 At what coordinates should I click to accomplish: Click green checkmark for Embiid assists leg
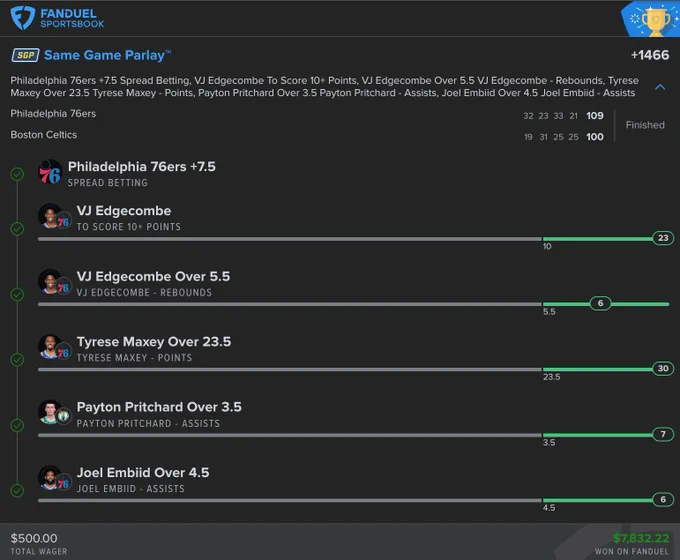(x=17, y=491)
